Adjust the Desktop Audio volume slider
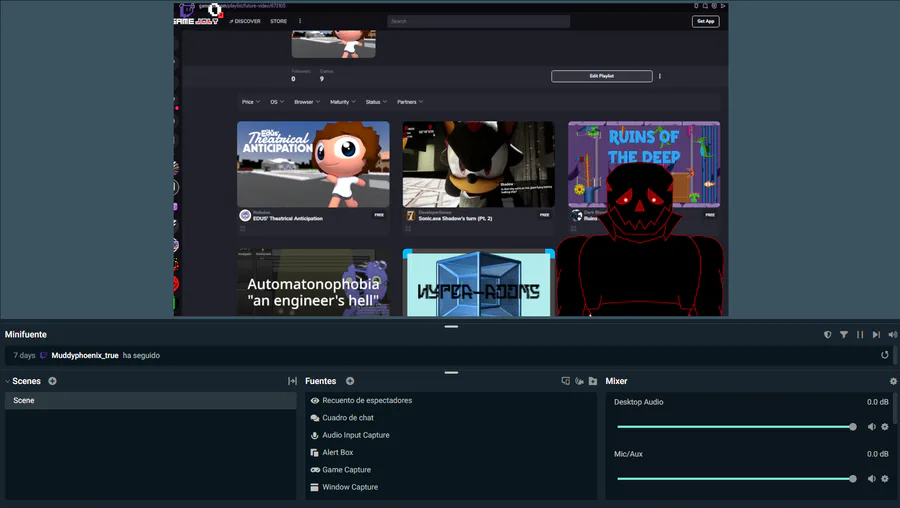This screenshot has width=900, height=508. point(736,426)
